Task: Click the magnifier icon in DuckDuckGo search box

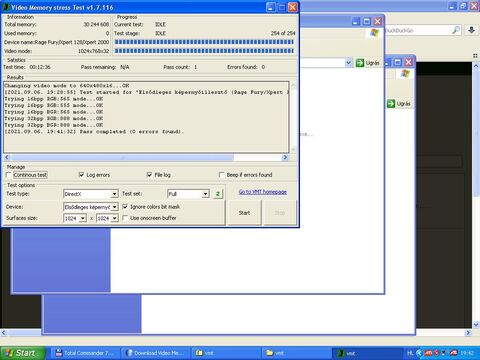Action: click(456, 30)
